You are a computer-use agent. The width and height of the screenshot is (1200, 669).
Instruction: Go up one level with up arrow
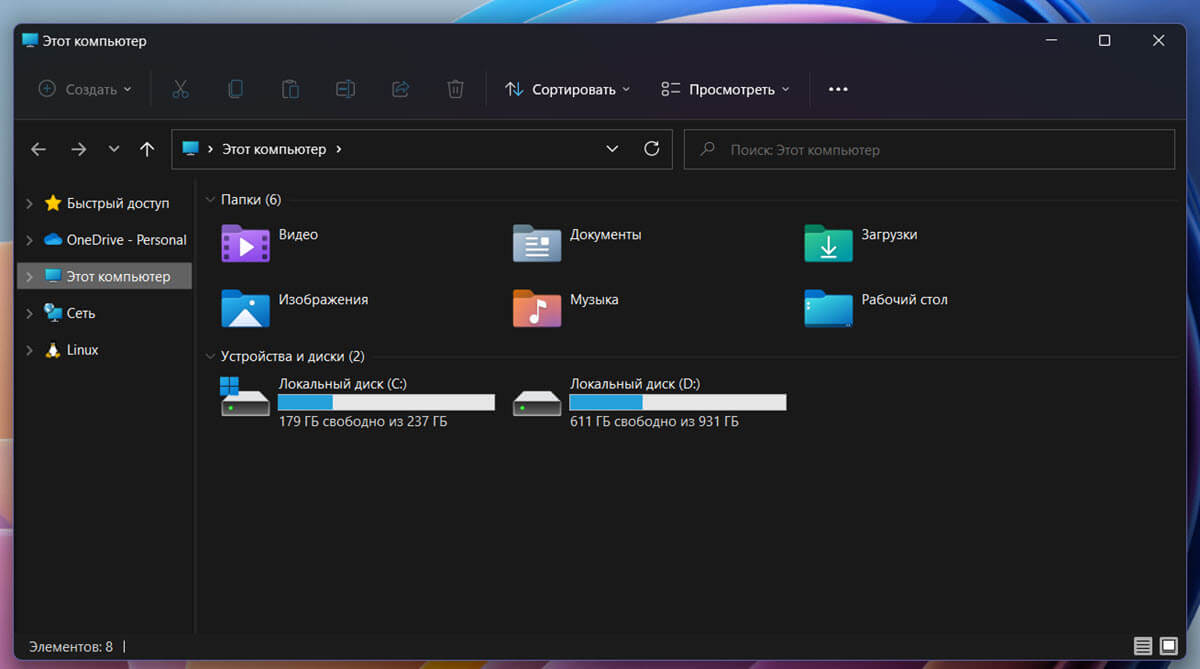tap(147, 149)
